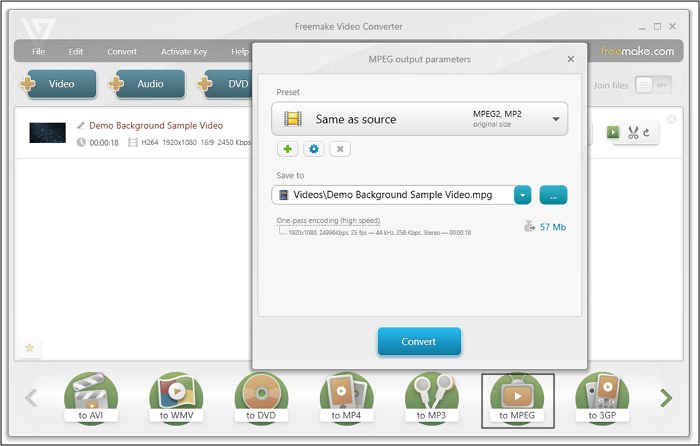Open the Help menu
Image resolution: width=700 pixels, height=446 pixels.
coord(240,51)
